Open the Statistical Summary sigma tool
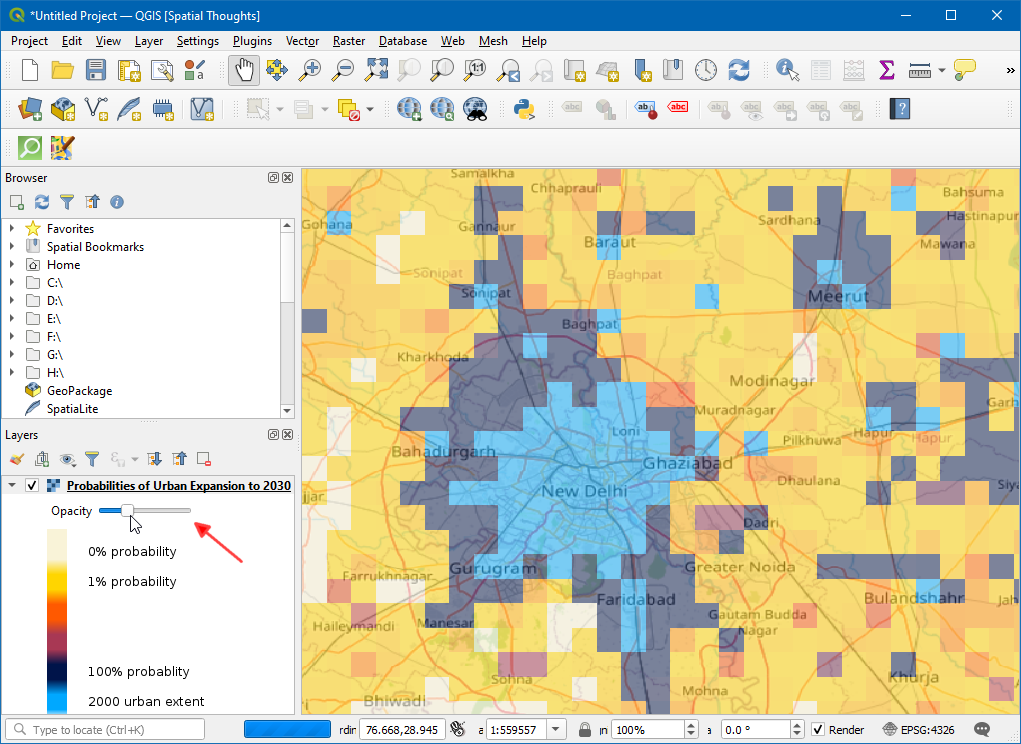The image size is (1021, 744). (886, 70)
